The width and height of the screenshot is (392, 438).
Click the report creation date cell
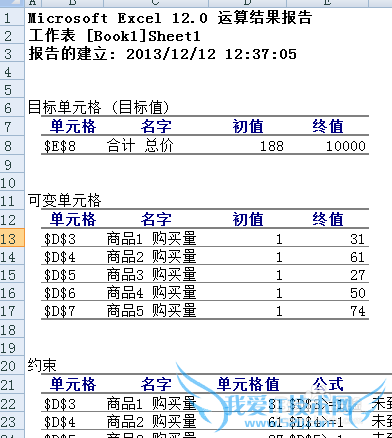[x=162, y=54]
